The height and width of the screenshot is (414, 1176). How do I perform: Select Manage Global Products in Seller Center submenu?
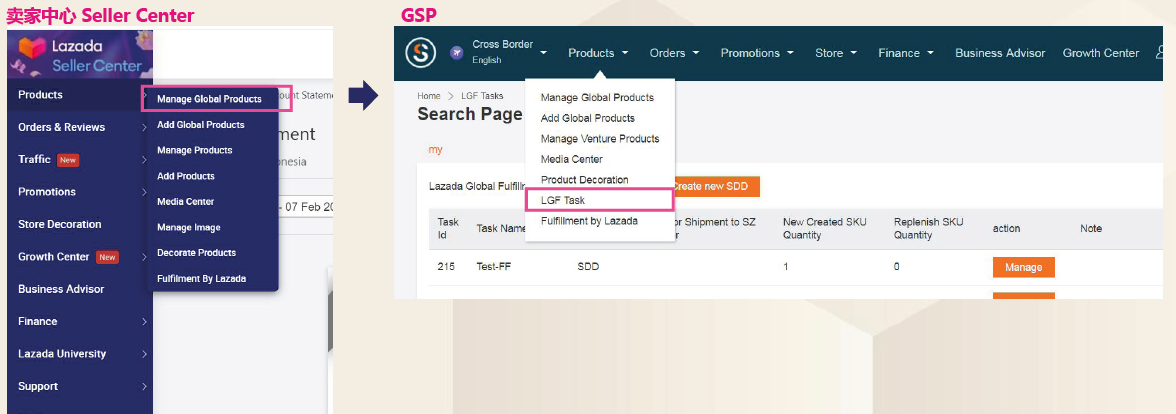(x=209, y=99)
